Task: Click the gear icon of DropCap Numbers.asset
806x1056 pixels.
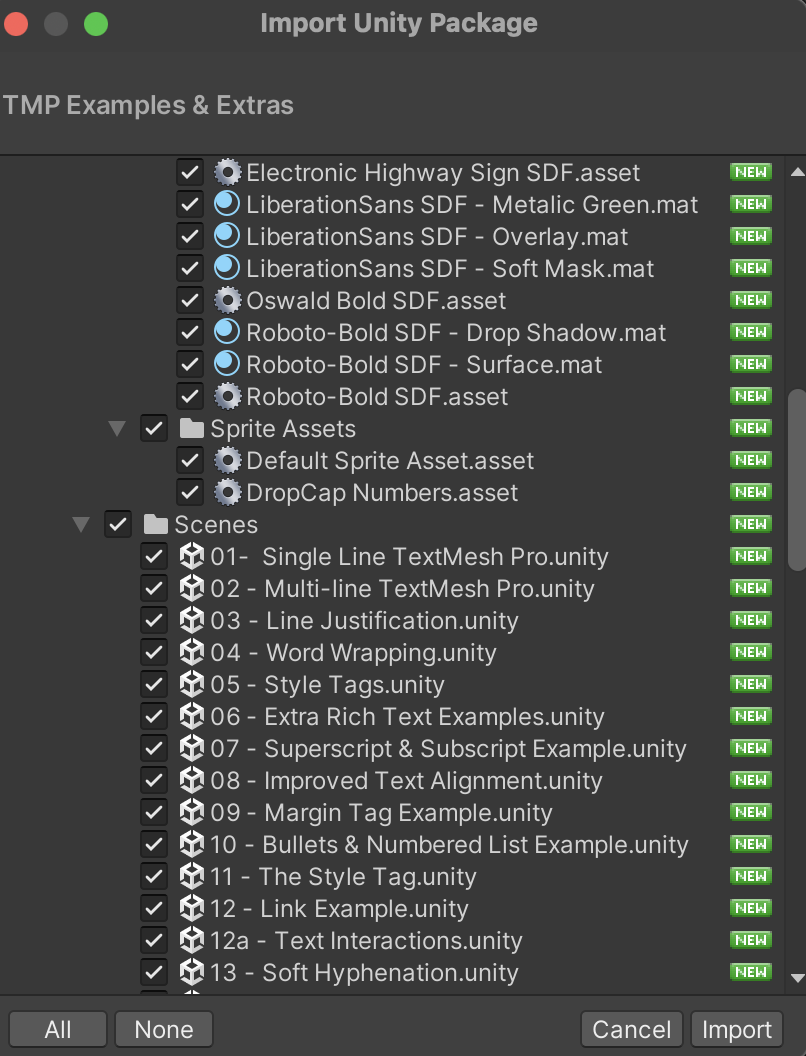Action: (x=227, y=492)
